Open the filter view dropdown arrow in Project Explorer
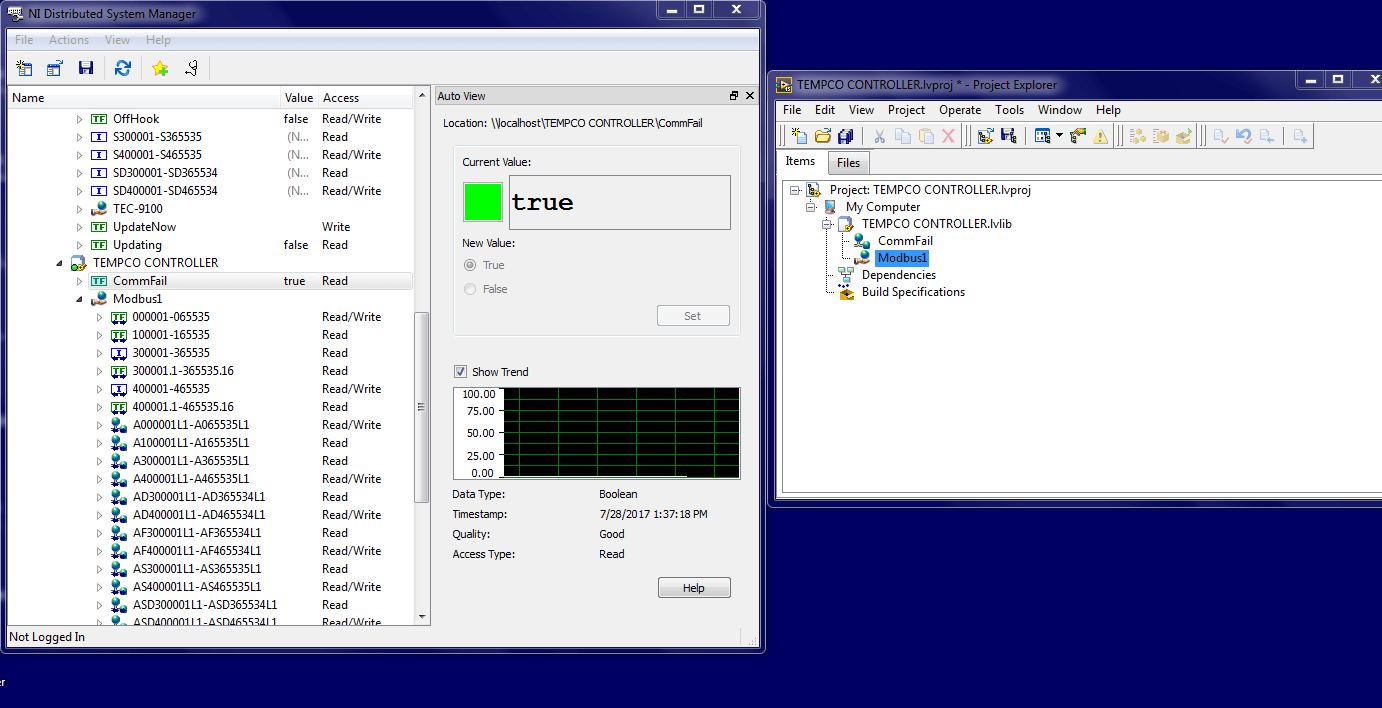The image size is (1382, 708). pos(1059,136)
